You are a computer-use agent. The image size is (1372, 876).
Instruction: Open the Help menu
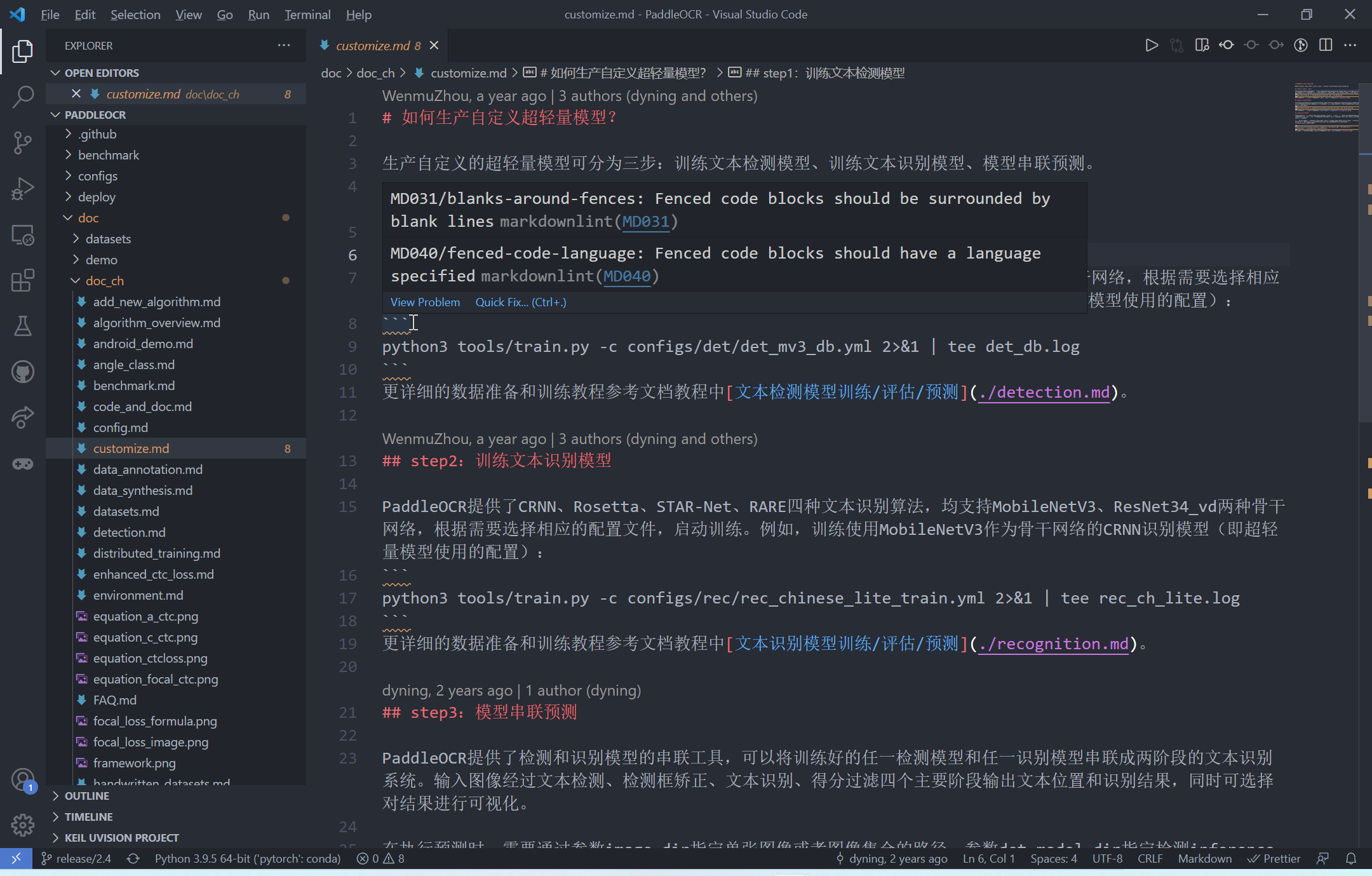pos(359,14)
